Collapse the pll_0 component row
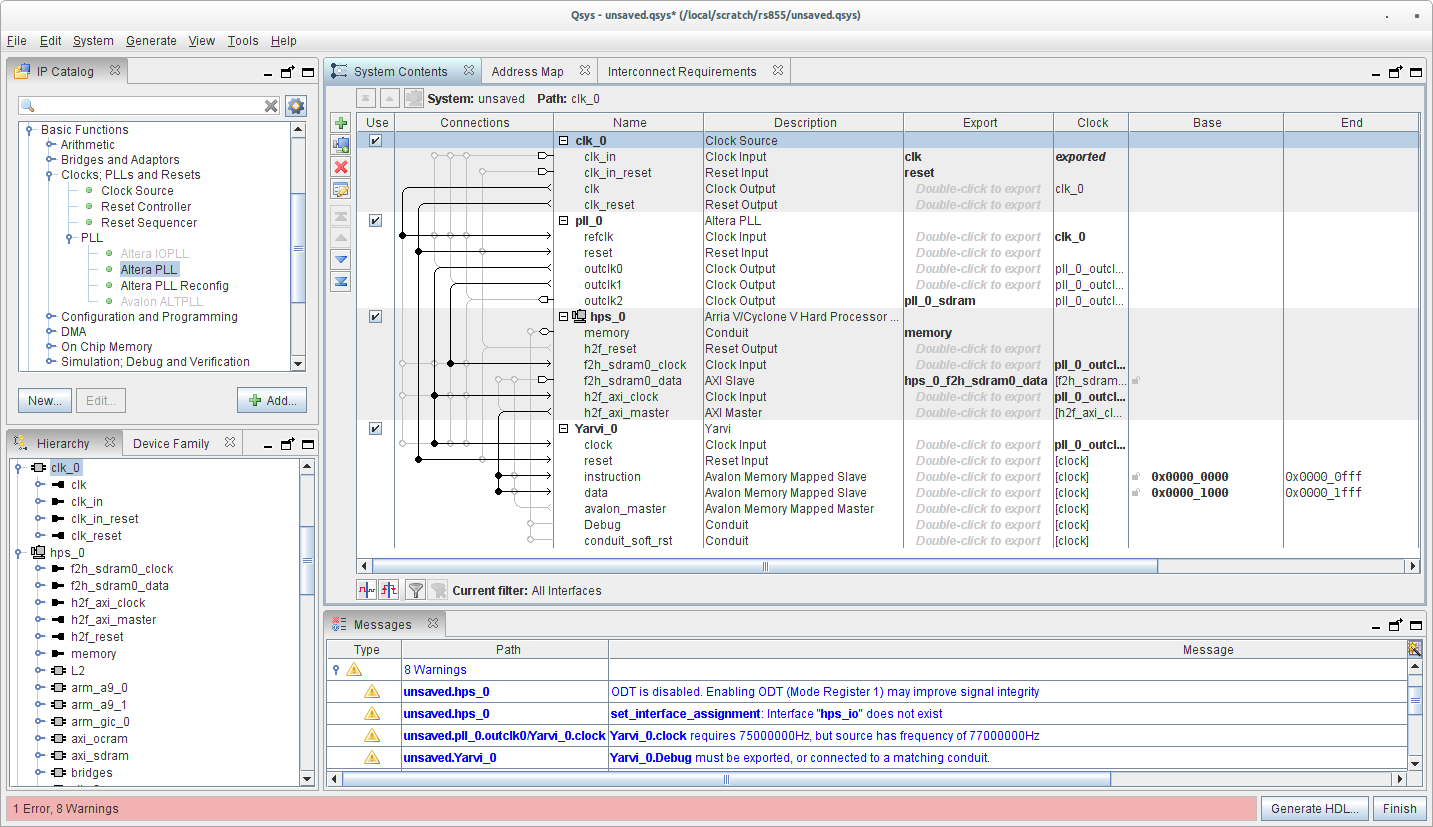The height and width of the screenshot is (827, 1433). (564, 221)
